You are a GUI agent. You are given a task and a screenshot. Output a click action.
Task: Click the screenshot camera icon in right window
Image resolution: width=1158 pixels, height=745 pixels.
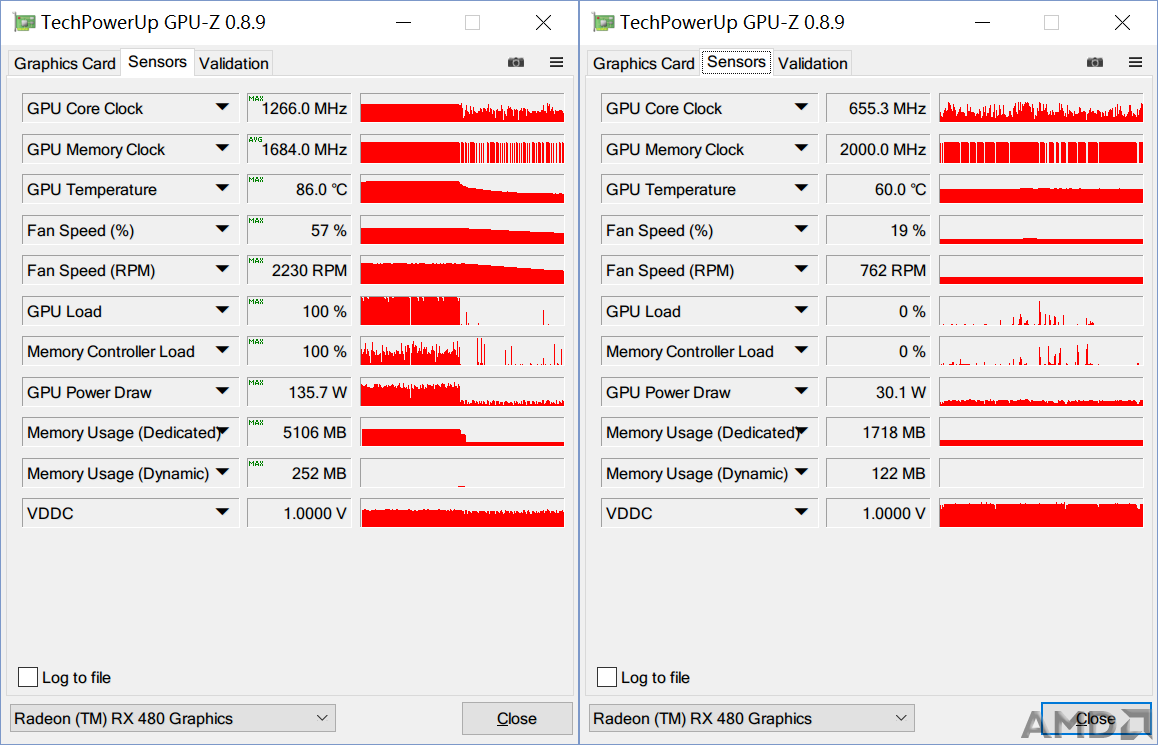1095,63
